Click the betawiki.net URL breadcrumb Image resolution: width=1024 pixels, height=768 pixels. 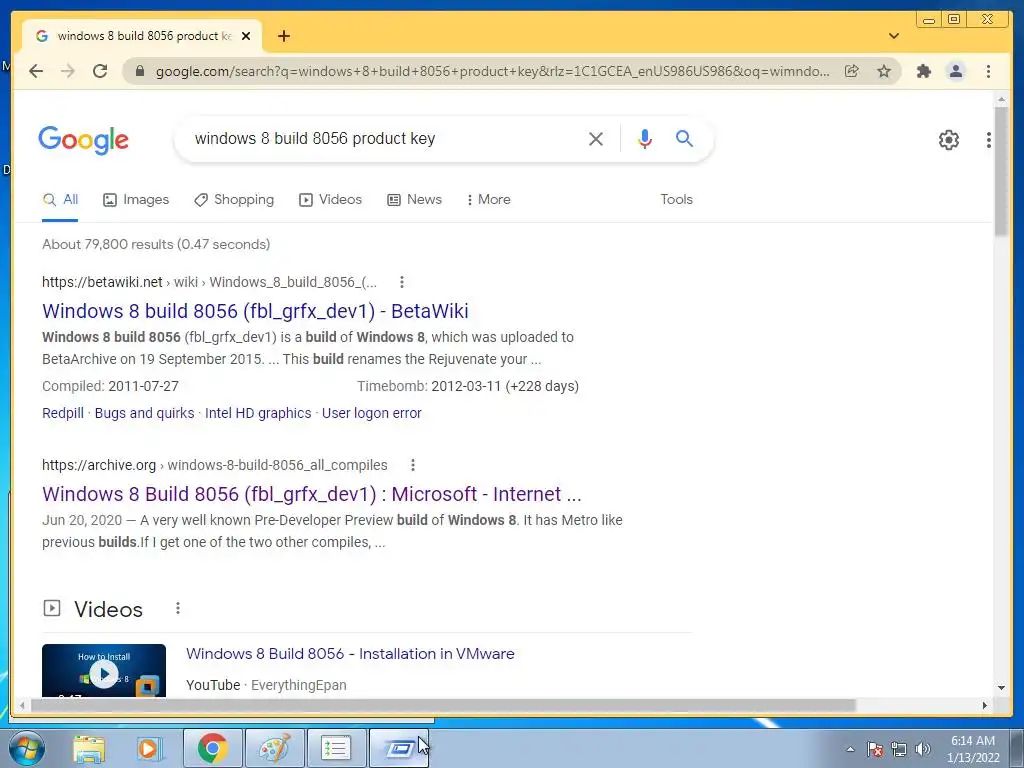click(x=209, y=282)
